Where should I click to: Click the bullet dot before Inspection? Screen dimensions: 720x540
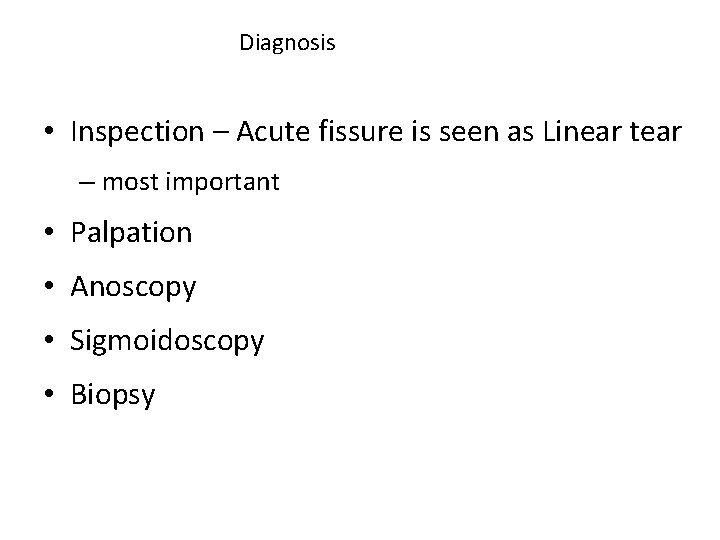[49, 131]
